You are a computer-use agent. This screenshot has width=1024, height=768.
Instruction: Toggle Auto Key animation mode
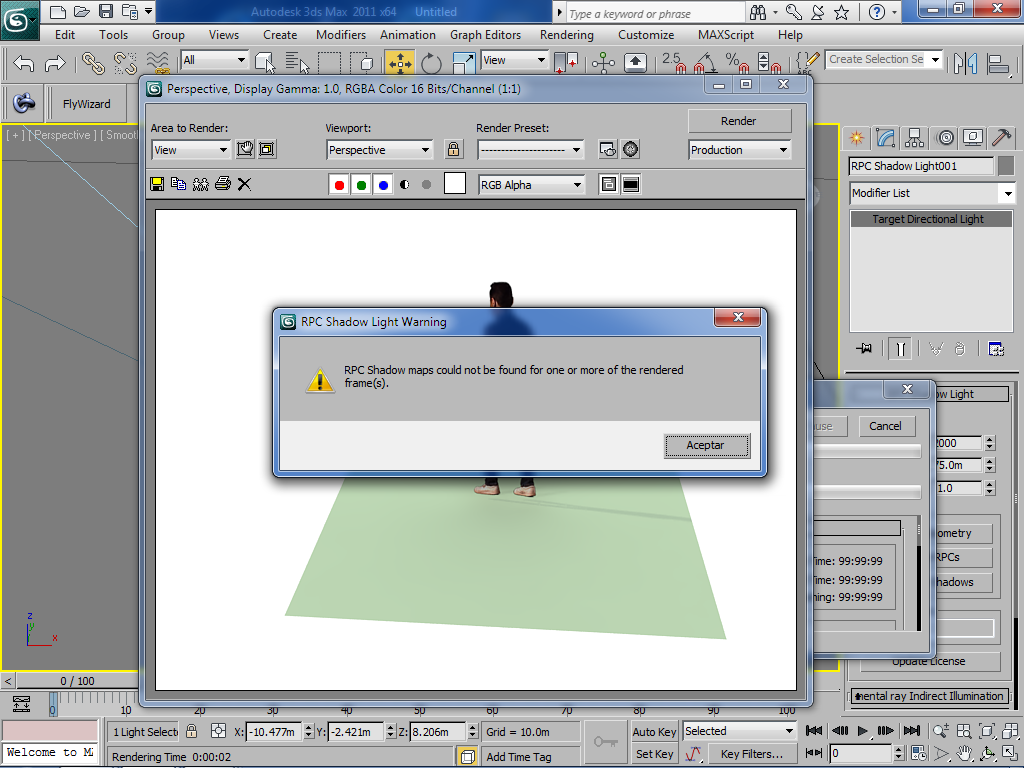pyautogui.click(x=654, y=732)
